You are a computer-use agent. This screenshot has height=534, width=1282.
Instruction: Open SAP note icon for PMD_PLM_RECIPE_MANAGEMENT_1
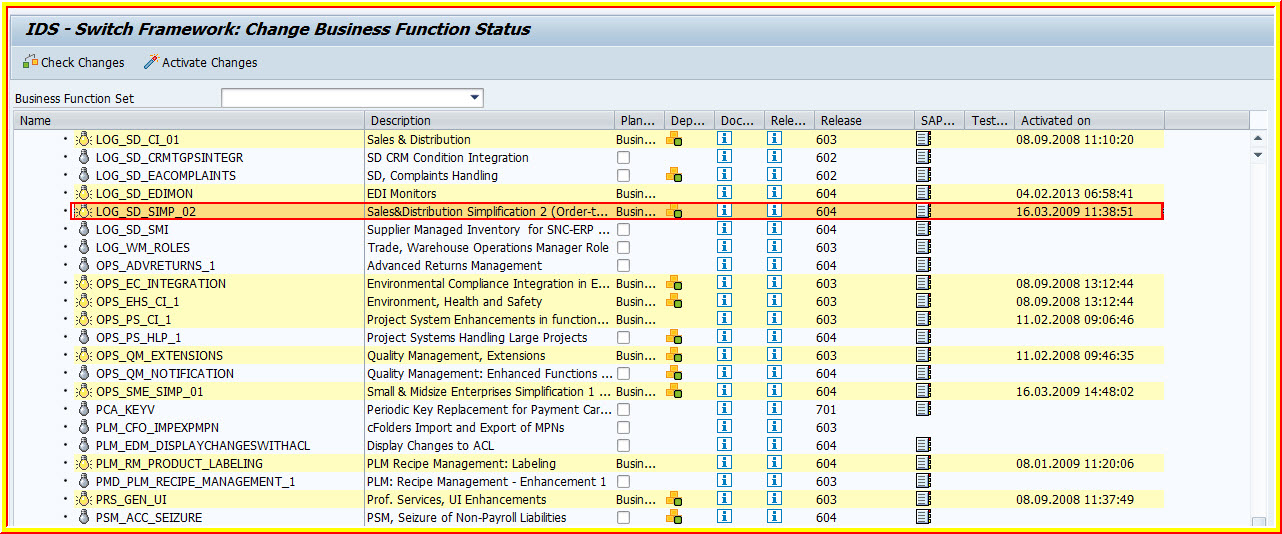(x=924, y=482)
